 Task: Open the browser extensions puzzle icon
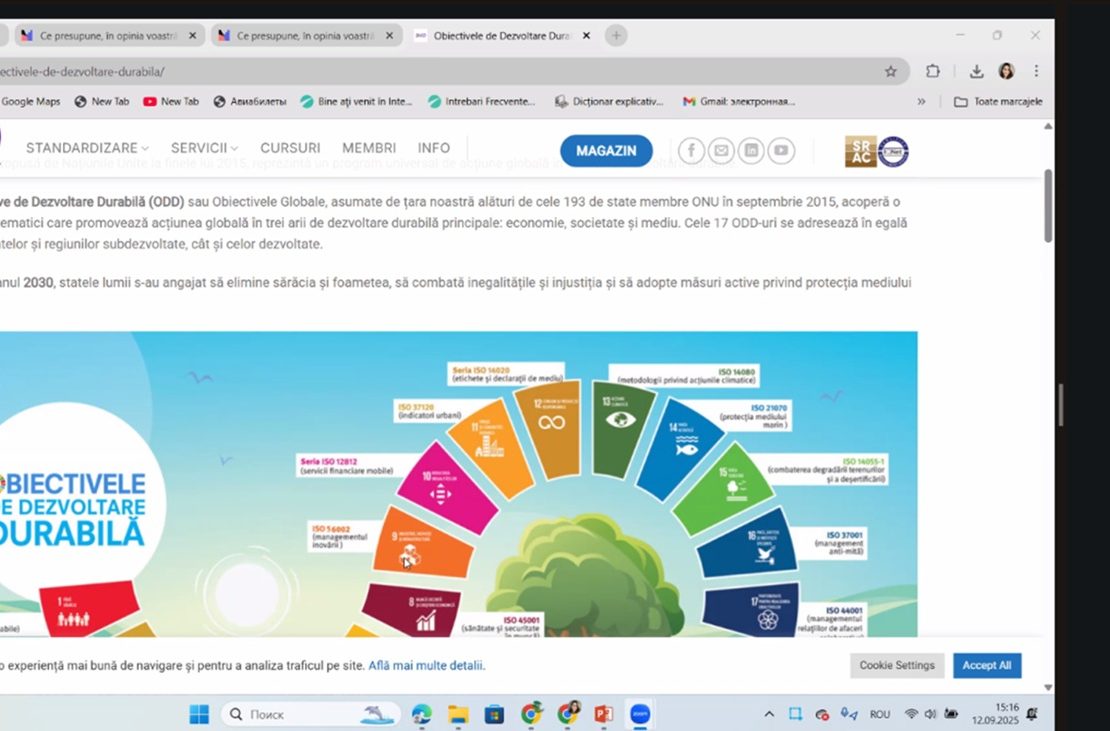click(933, 71)
